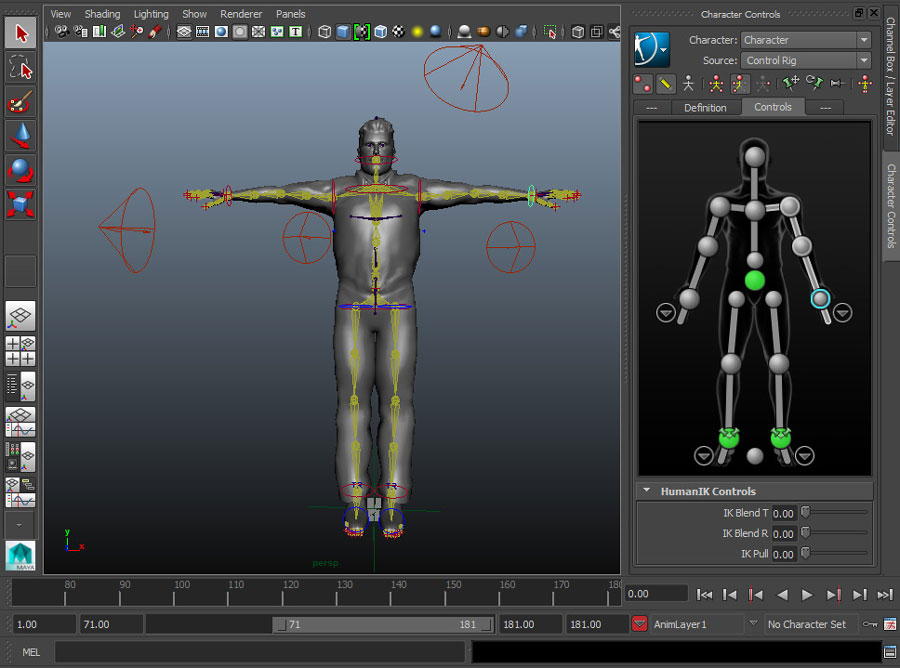
Task: Toggle the highlighted right wrist effector selection
Action: coord(819,299)
